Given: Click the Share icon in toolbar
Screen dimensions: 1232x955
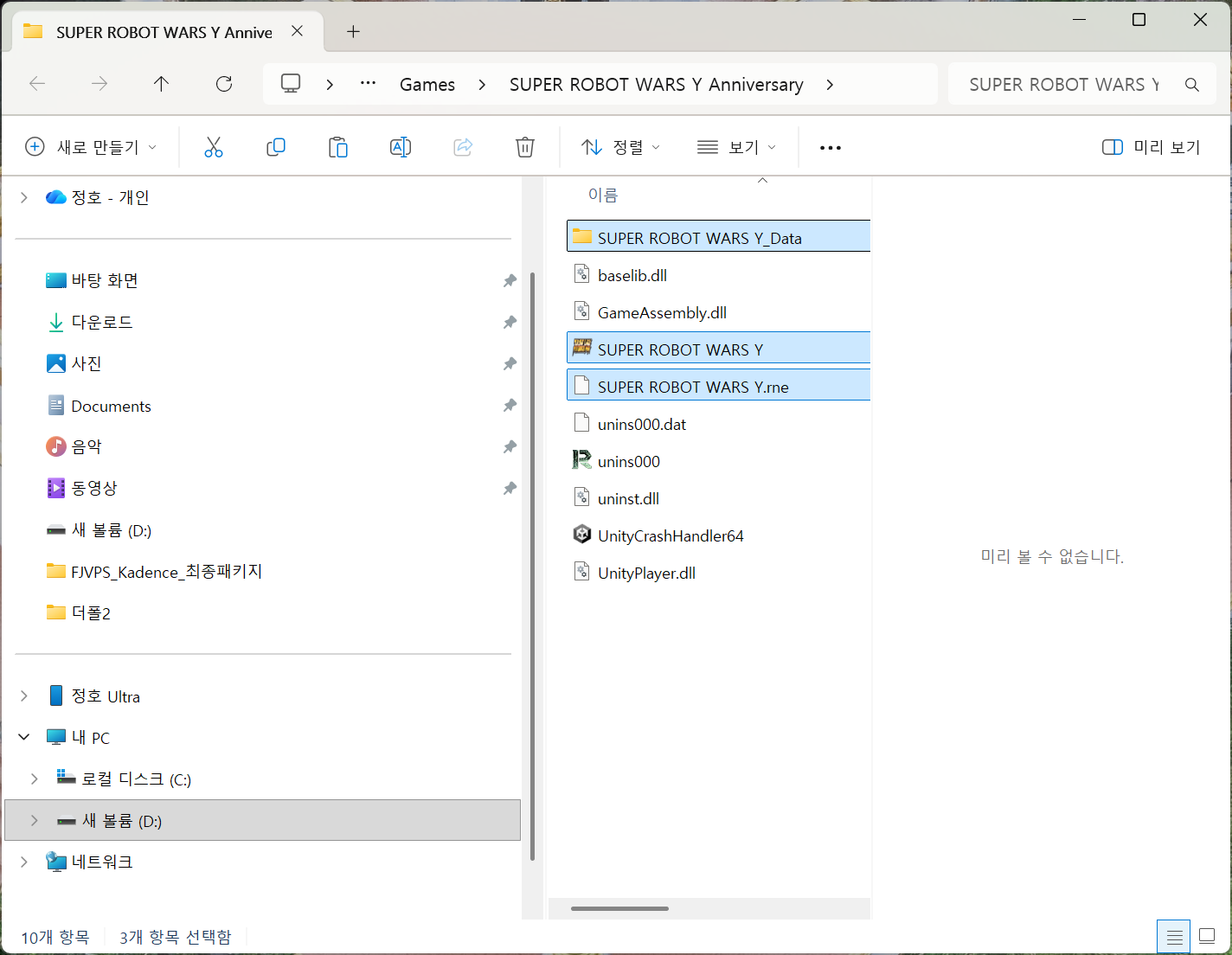Looking at the screenshot, I should [x=463, y=147].
